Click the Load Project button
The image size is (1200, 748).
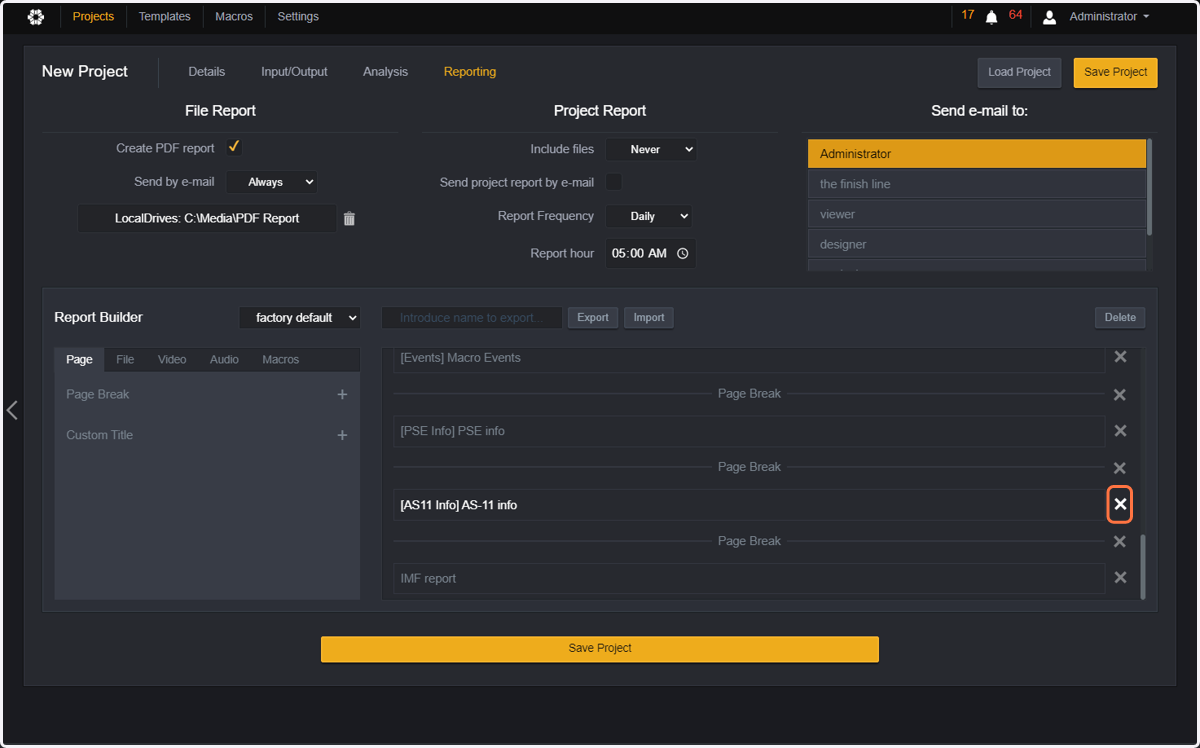pyautogui.click(x=1019, y=72)
